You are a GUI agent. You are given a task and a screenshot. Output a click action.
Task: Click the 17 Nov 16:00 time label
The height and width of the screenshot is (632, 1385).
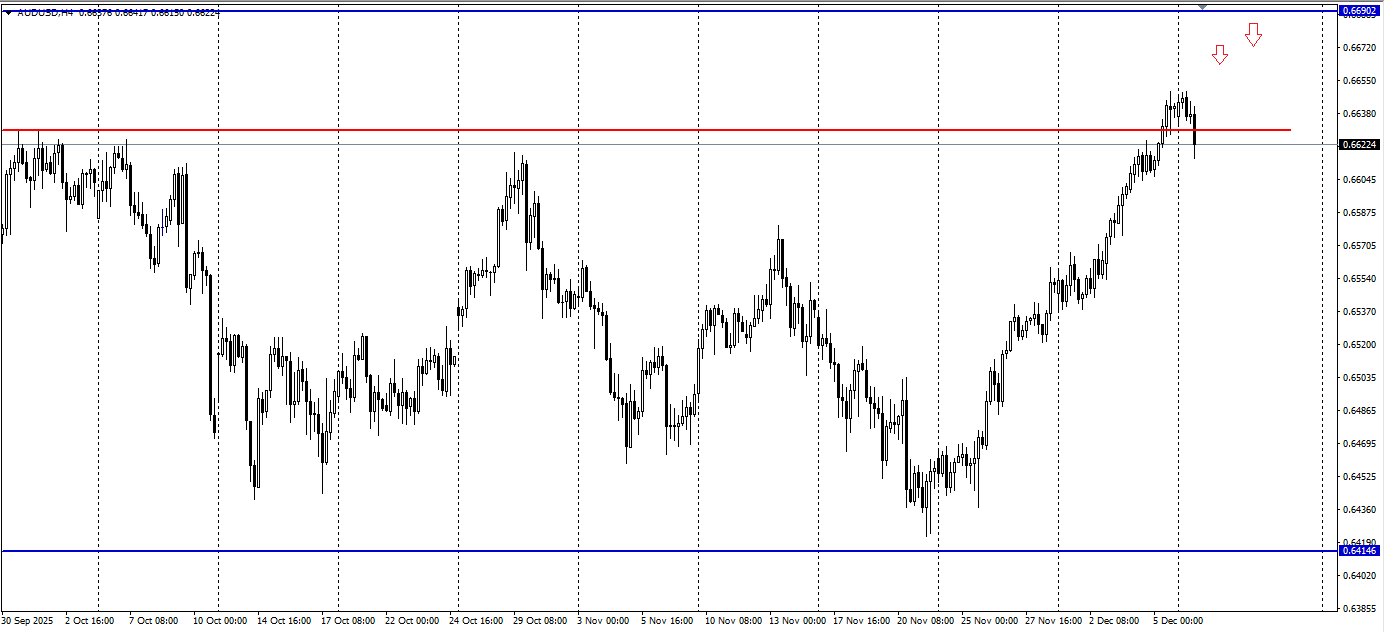[x=860, y=621]
